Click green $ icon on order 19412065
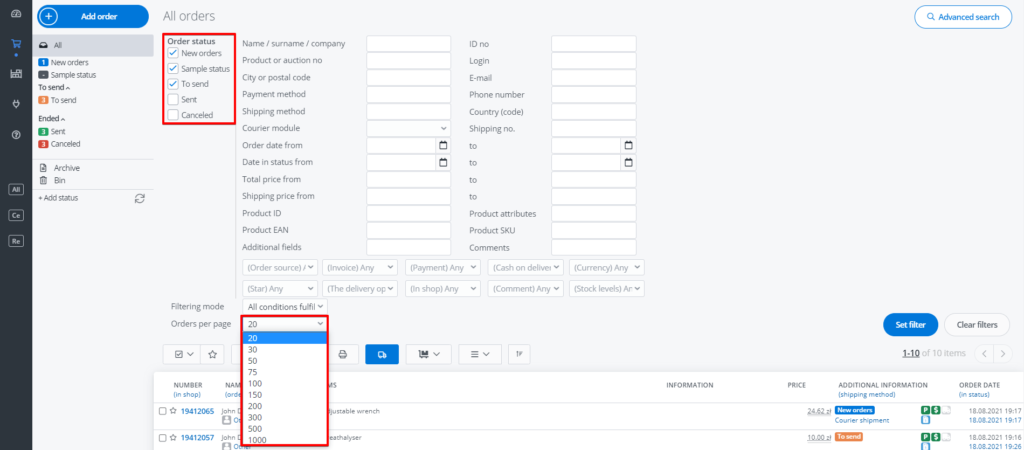The image size is (1024, 450). pyautogui.click(x=936, y=410)
